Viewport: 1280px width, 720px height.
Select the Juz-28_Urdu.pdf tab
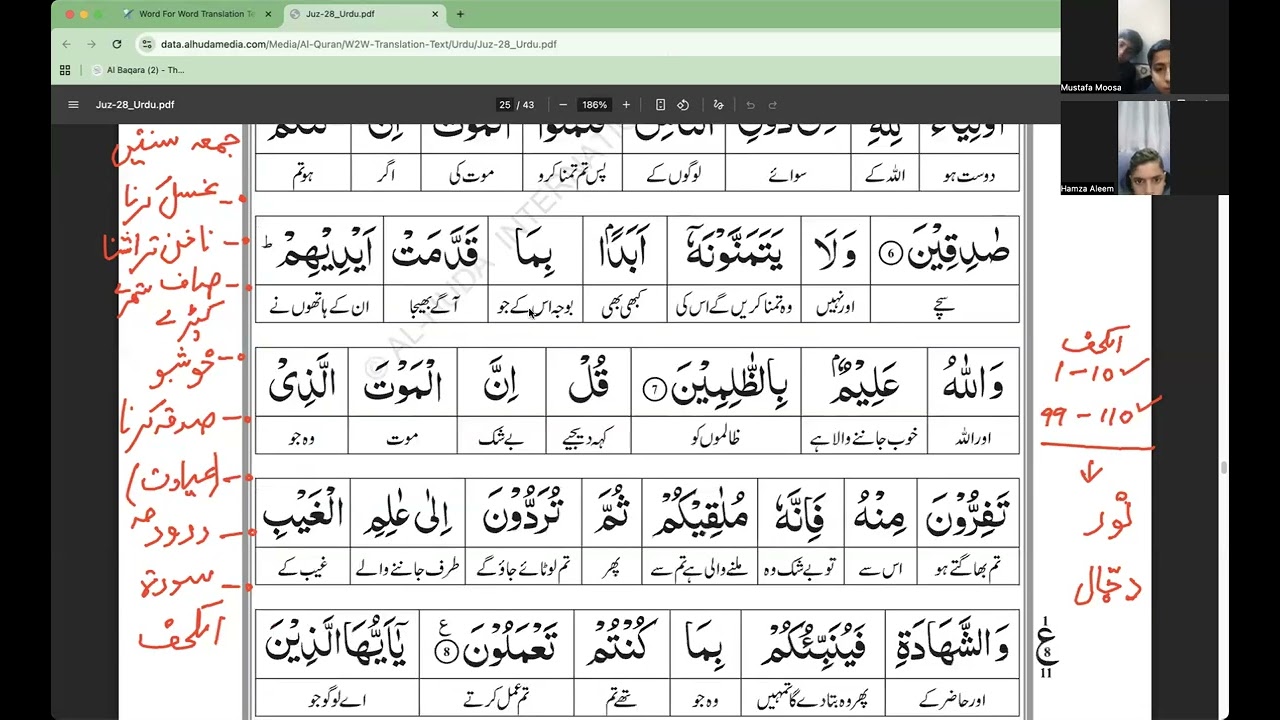365,14
